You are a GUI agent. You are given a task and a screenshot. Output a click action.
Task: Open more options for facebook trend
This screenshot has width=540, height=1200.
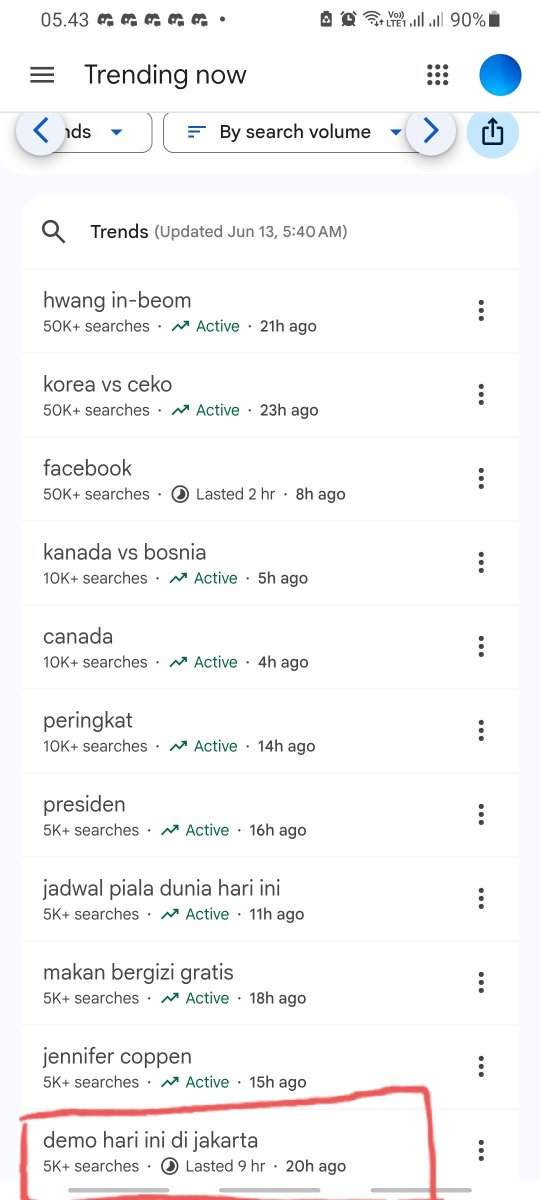(x=481, y=479)
